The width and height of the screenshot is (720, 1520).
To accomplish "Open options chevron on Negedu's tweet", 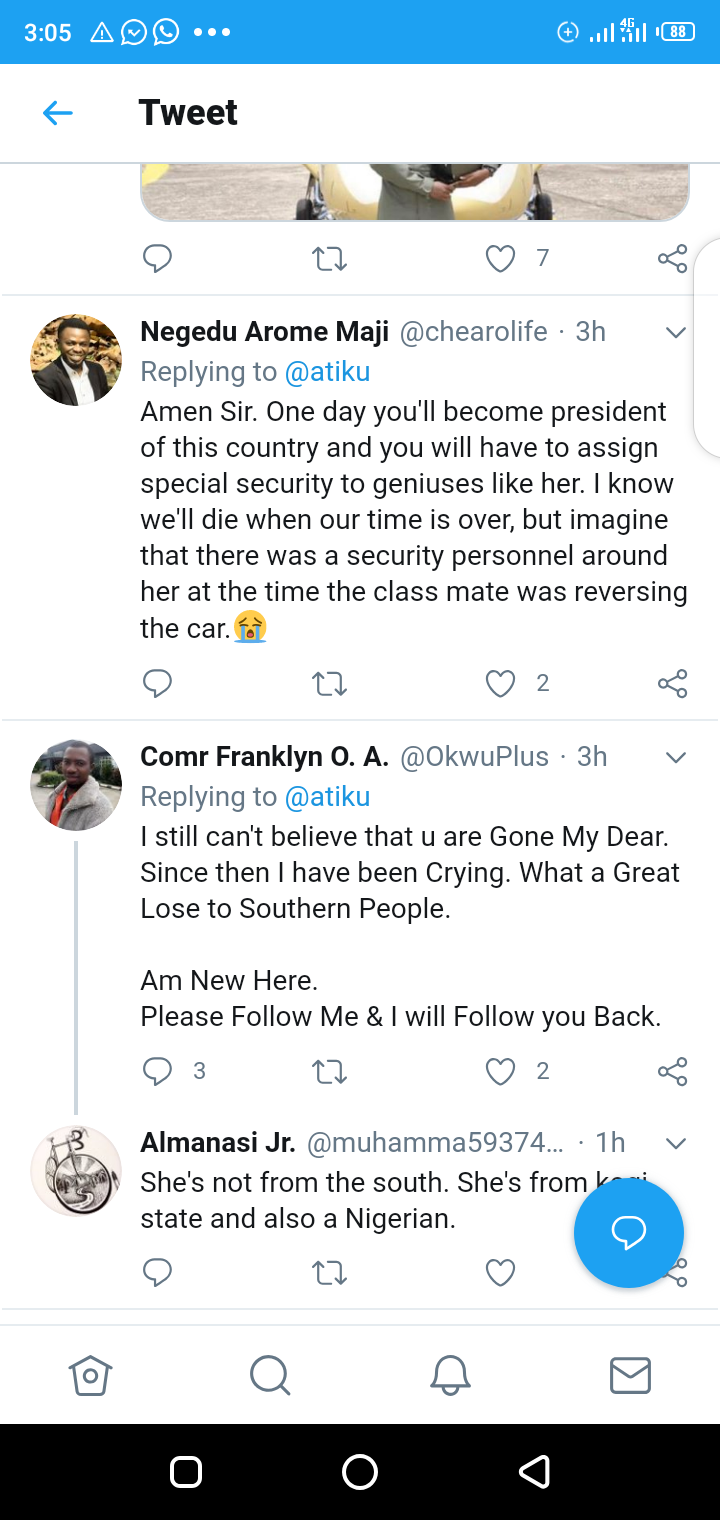I will (676, 332).
